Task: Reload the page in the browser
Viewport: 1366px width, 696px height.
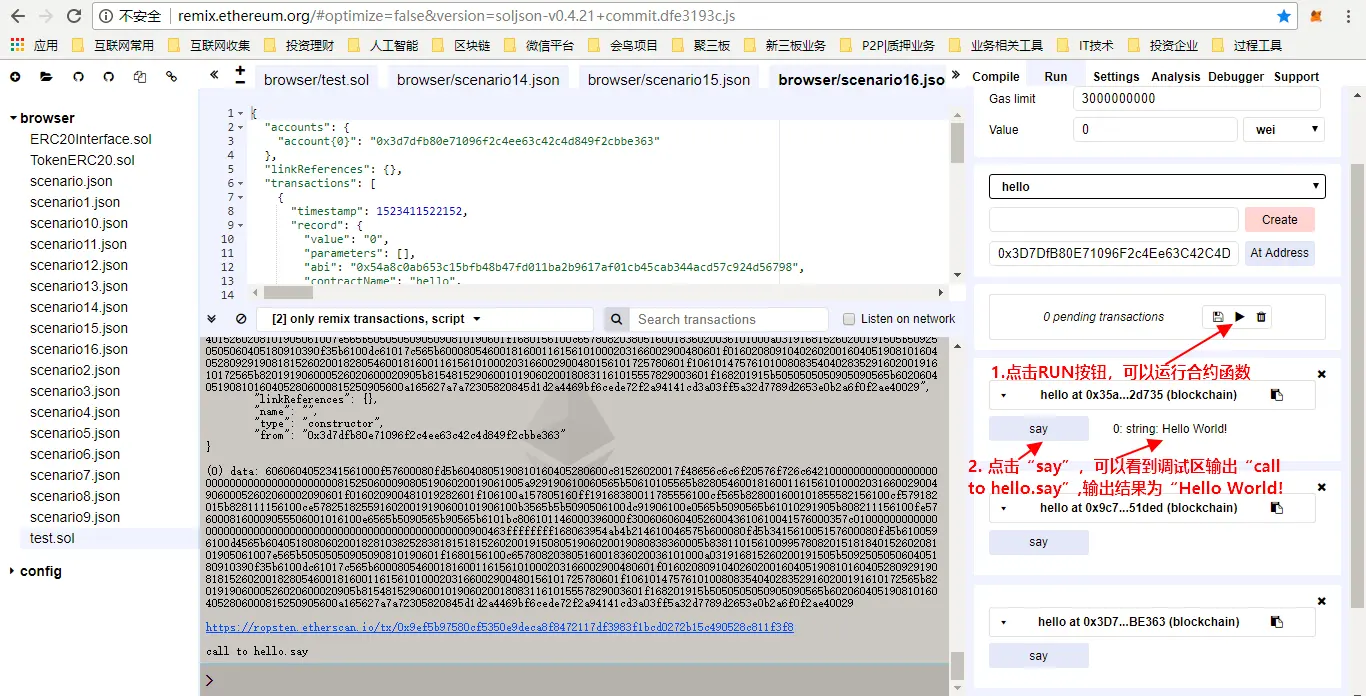Action: [74, 16]
